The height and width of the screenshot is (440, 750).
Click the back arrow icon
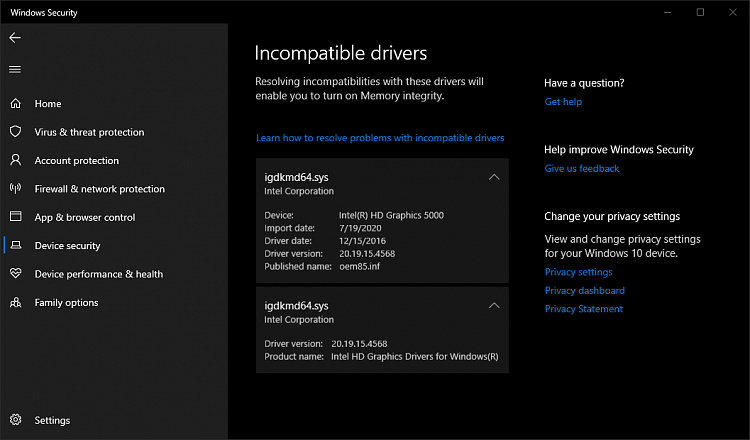pyautogui.click(x=15, y=38)
